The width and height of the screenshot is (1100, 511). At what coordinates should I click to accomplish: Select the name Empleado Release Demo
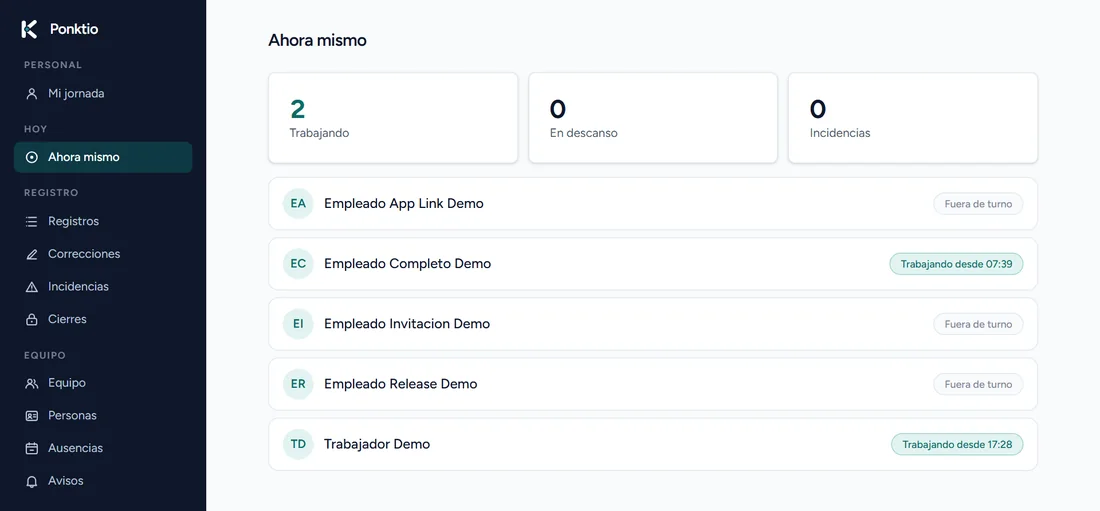pyautogui.click(x=401, y=384)
